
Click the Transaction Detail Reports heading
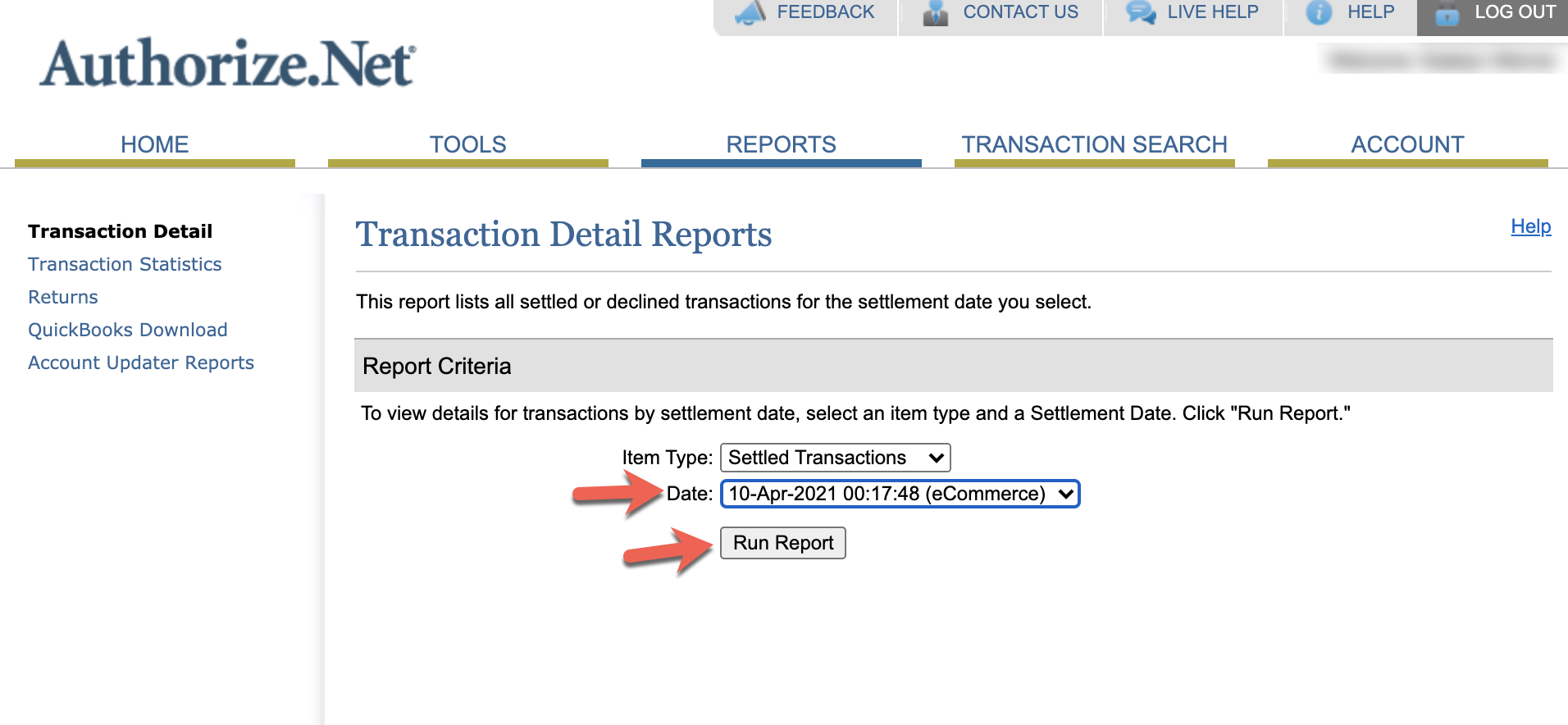click(564, 235)
